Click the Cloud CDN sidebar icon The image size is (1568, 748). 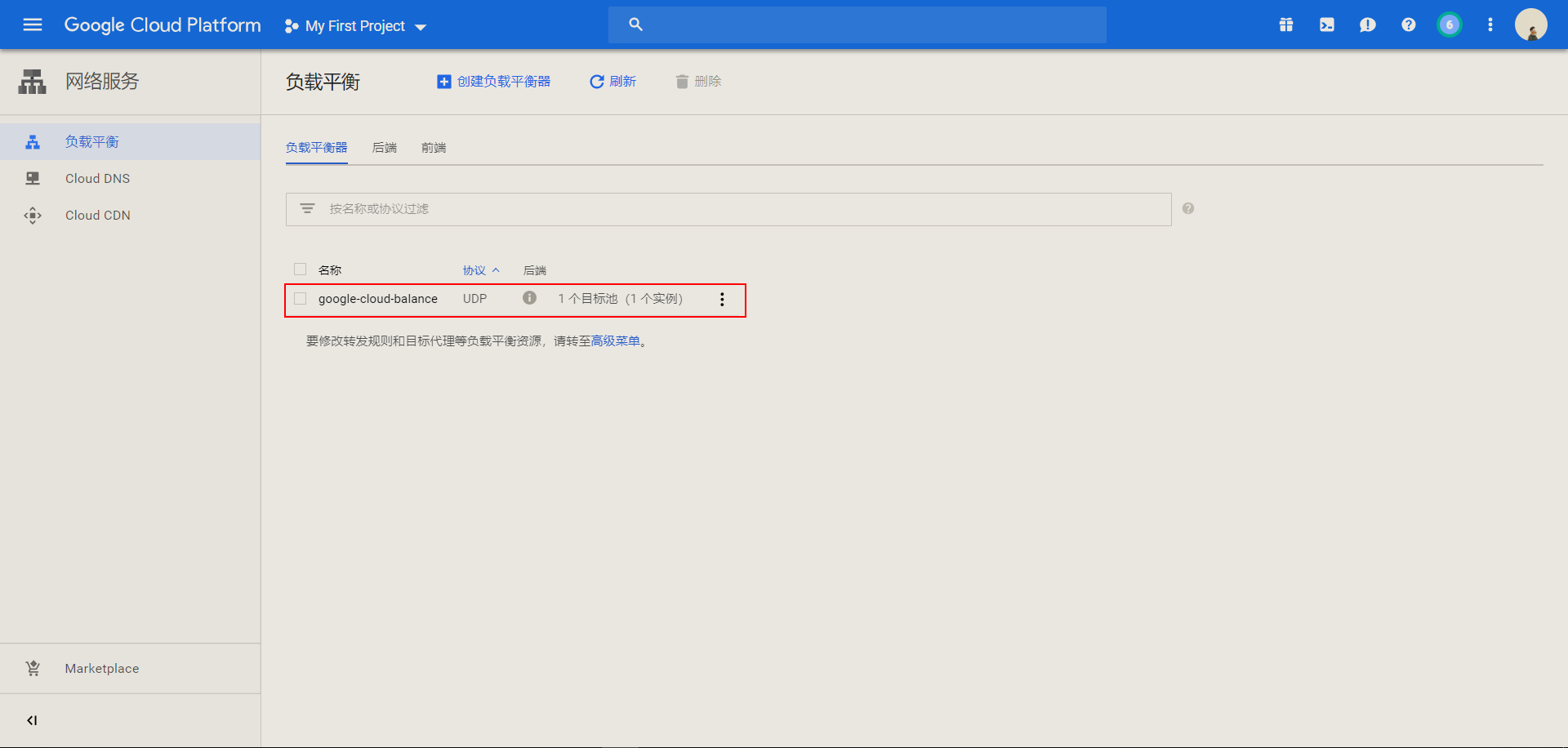pyautogui.click(x=33, y=215)
